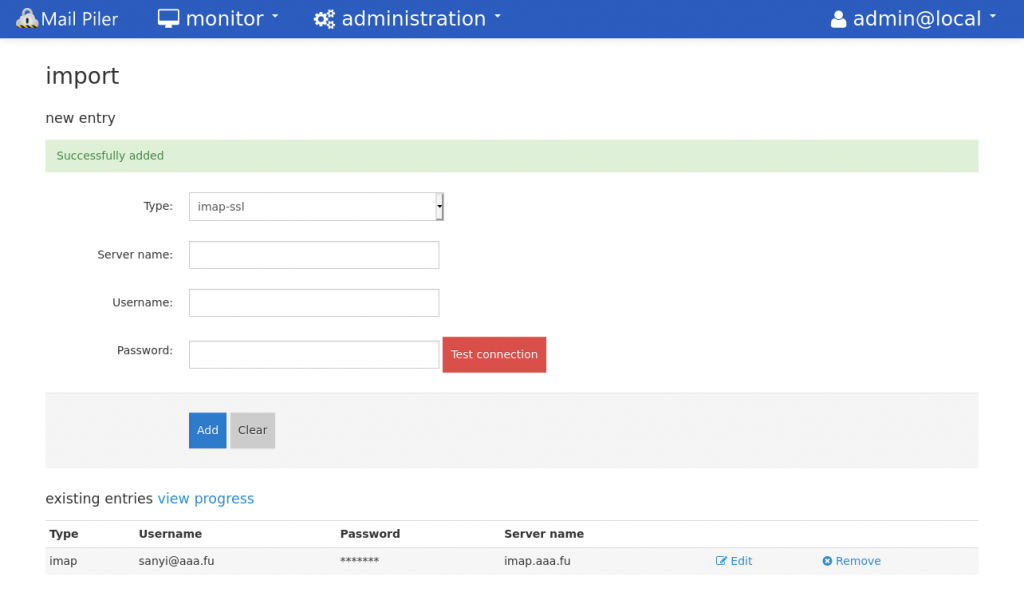
Task: Click the remove circle-x icon for imap.aaa.fu
Action: (827, 561)
